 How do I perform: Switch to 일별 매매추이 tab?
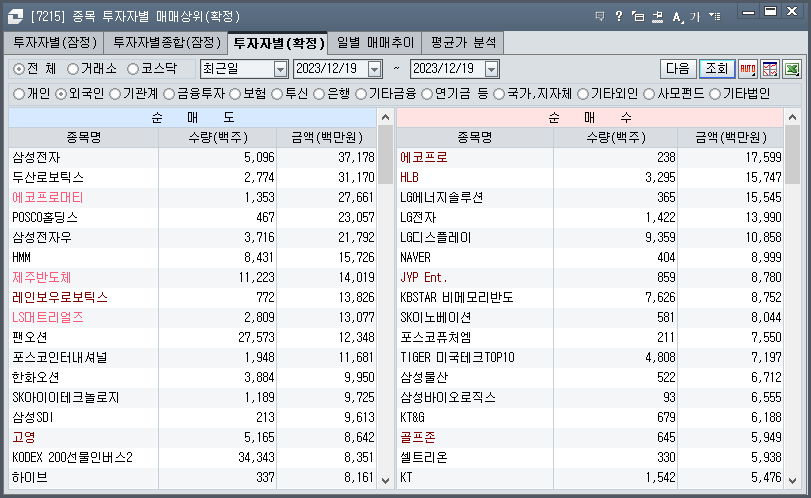click(x=376, y=42)
